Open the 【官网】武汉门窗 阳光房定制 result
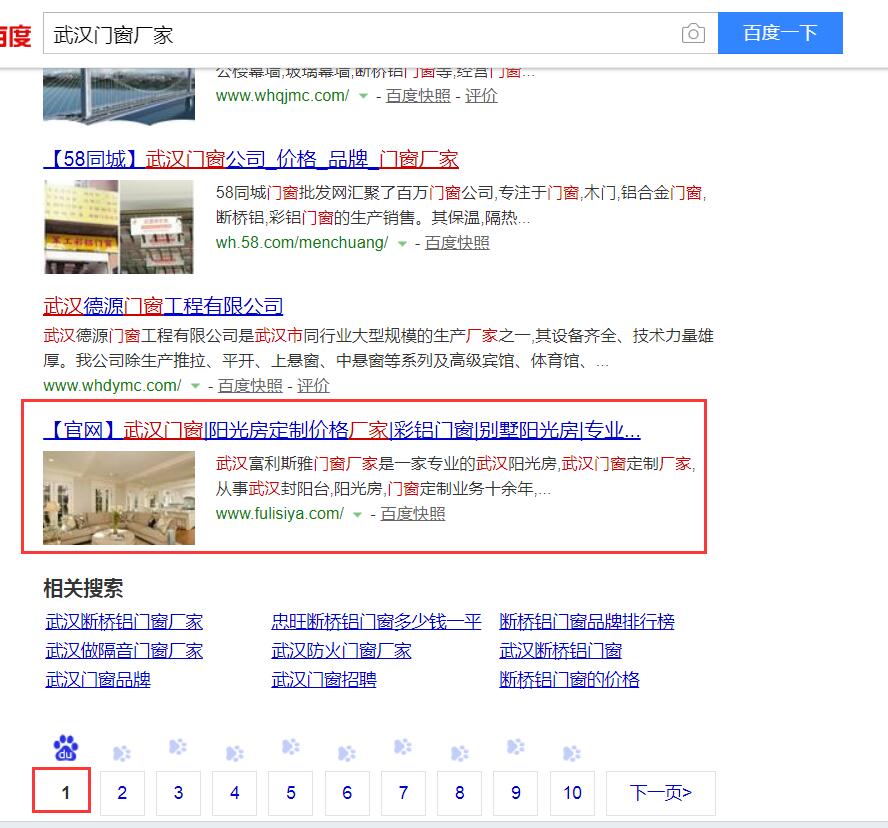Image resolution: width=888 pixels, height=828 pixels. coord(341,430)
